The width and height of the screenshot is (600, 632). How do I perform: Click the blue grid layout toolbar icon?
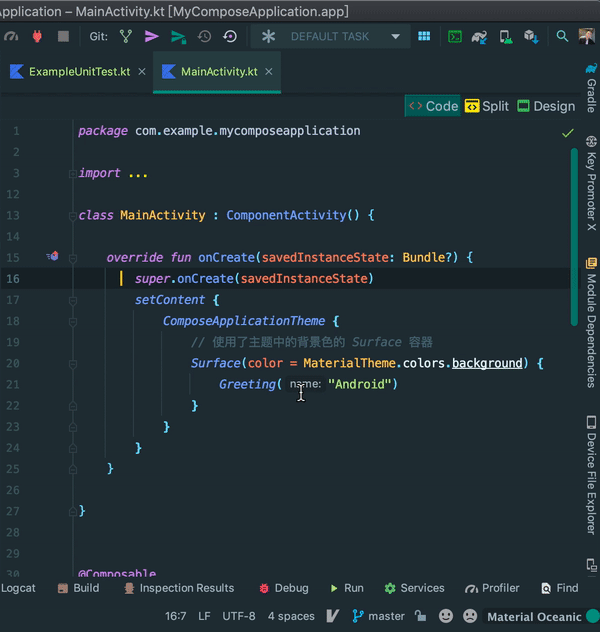424,36
